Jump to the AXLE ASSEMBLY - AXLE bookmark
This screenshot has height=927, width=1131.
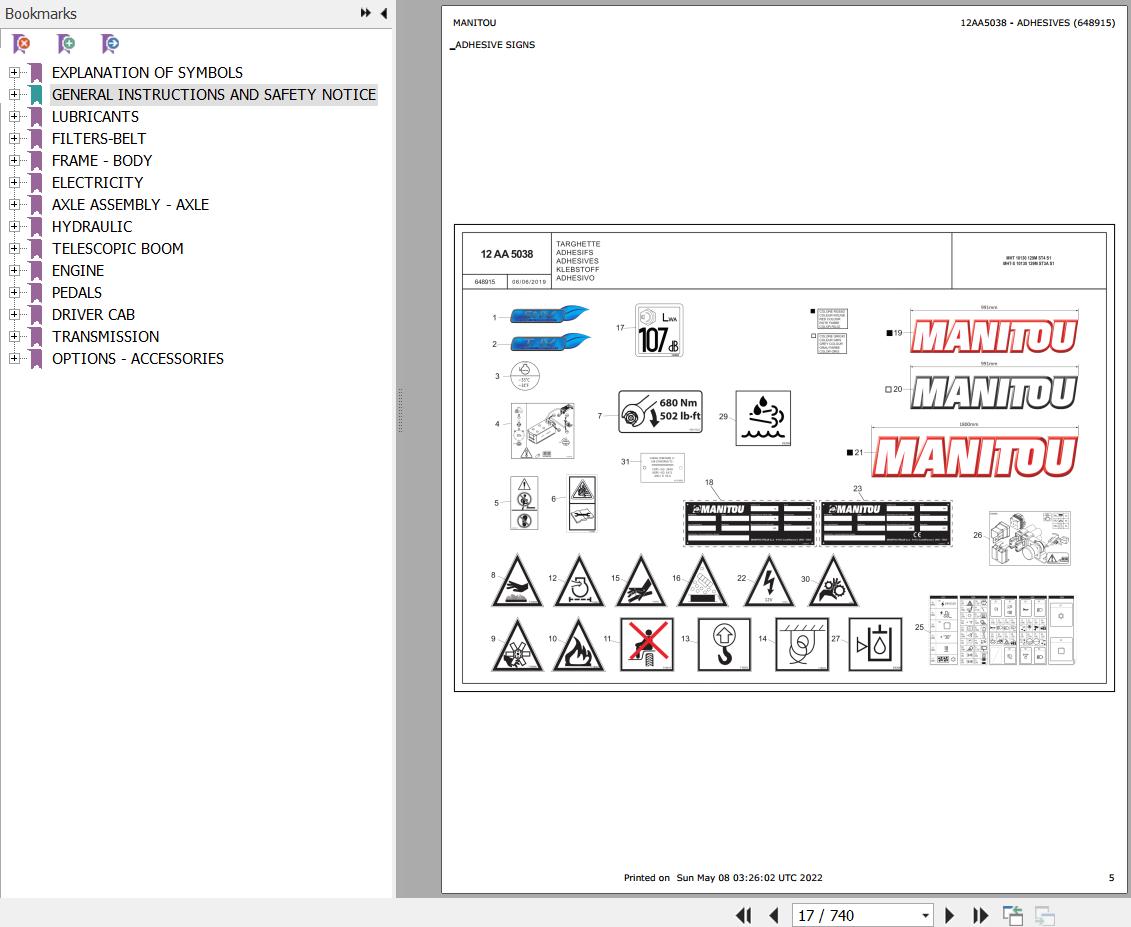[x=131, y=205]
